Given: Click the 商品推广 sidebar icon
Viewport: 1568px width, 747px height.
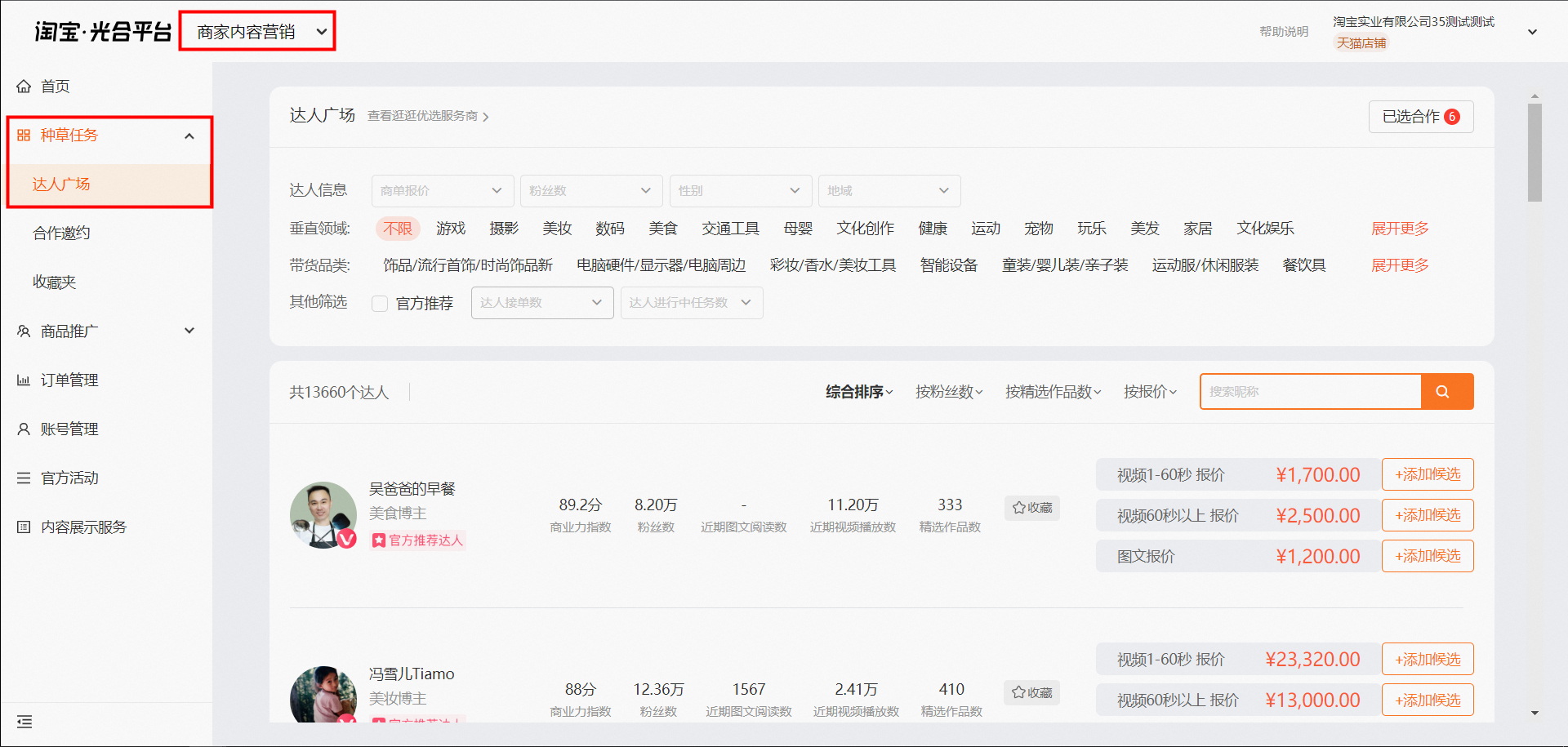Looking at the screenshot, I should (x=24, y=331).
